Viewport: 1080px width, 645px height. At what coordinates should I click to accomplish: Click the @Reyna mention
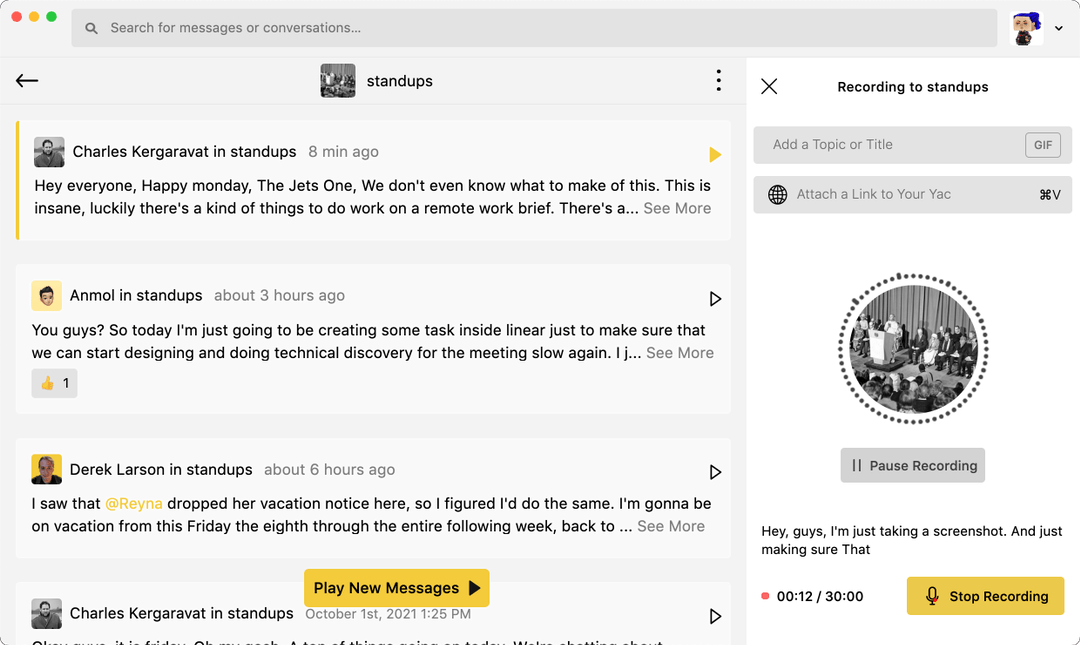(134, 504)
